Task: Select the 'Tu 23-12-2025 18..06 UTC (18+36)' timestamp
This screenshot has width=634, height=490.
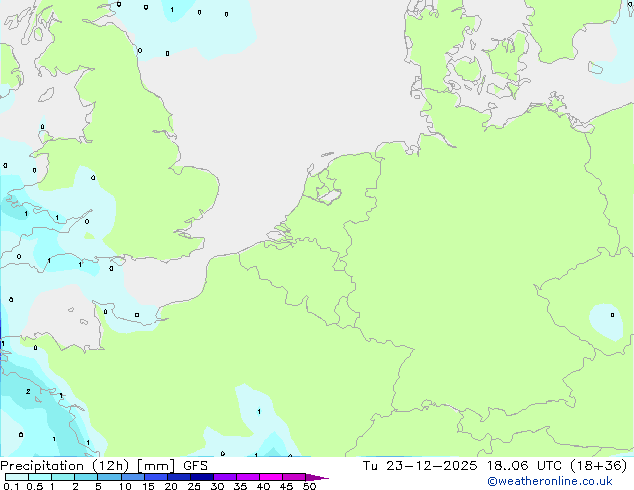Action: click(495, 466)
